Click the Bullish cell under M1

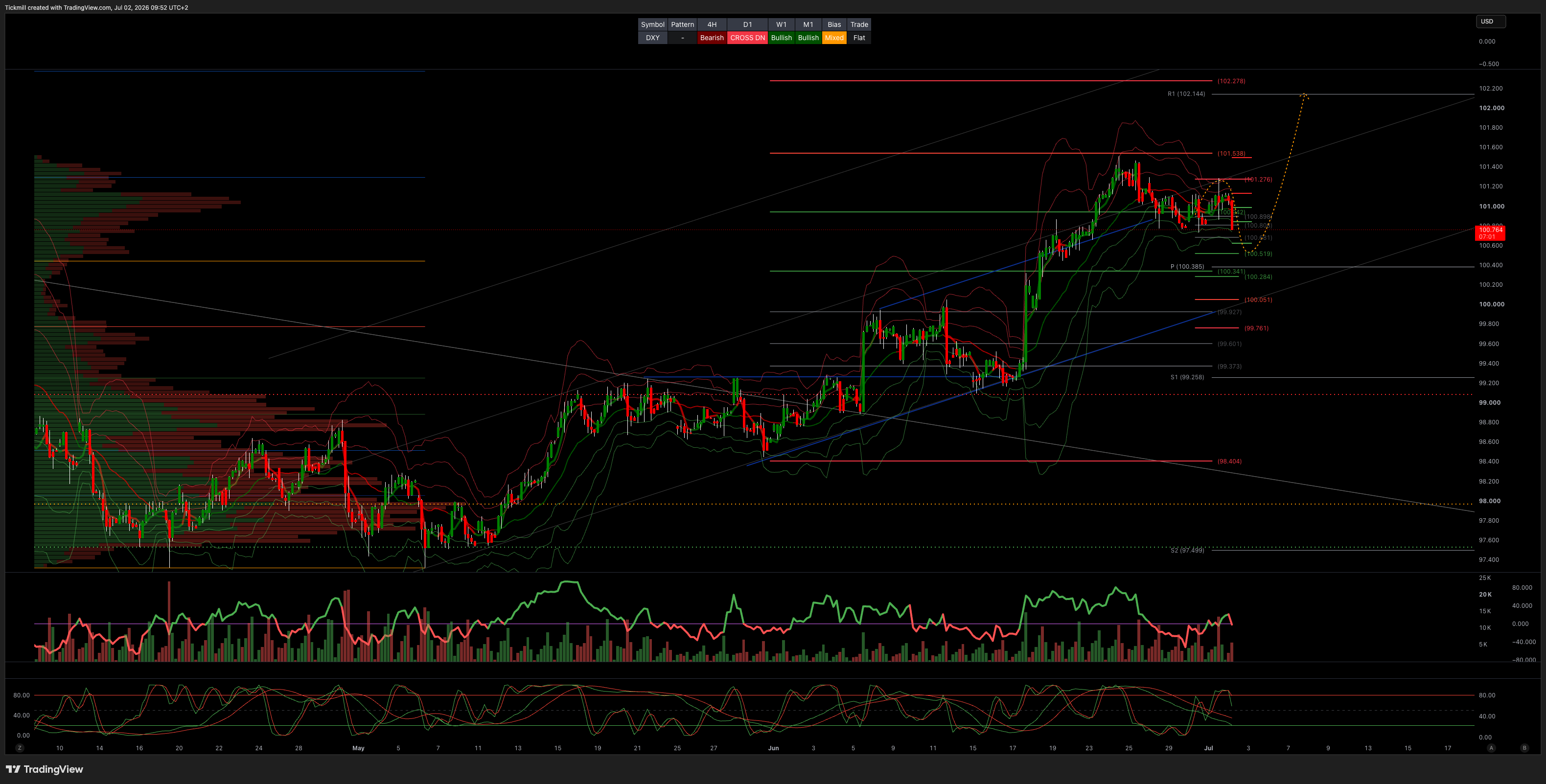808,38
